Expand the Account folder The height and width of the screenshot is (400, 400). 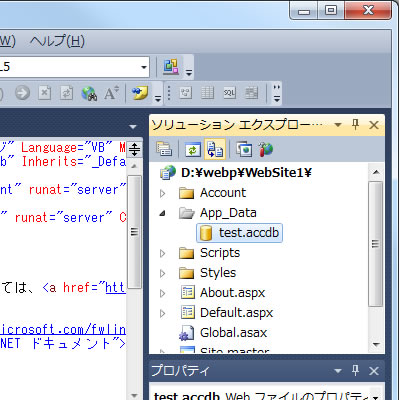pyautogui.click(x=162, y=193)
